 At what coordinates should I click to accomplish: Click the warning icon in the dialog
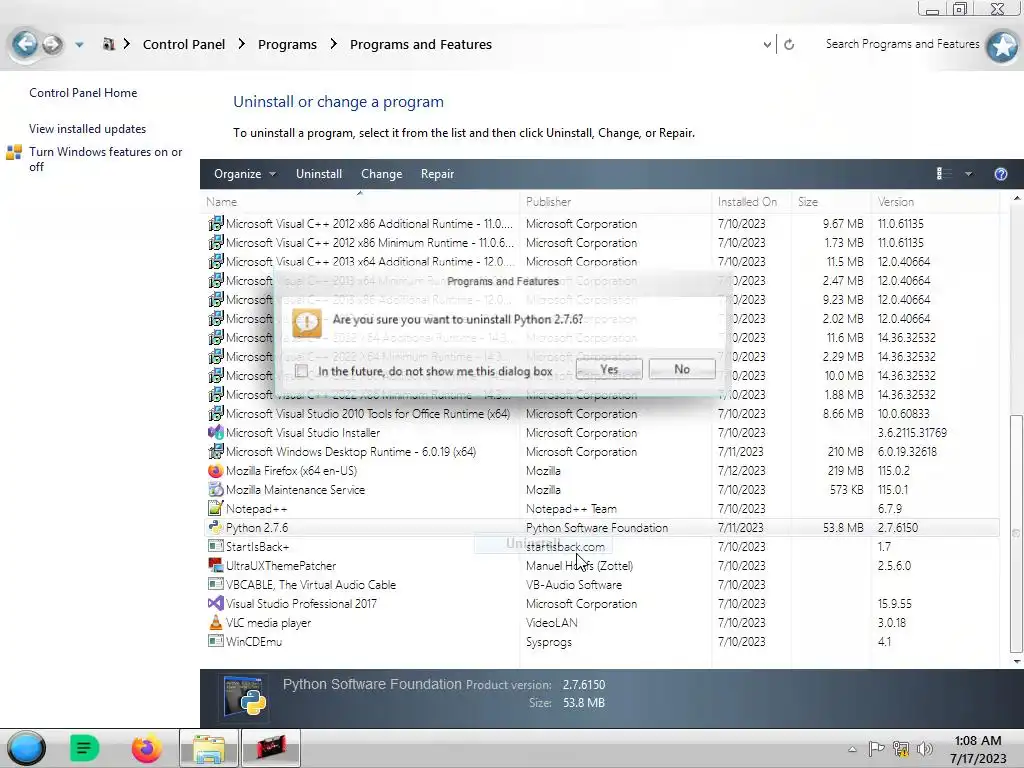tap(306, 322)
